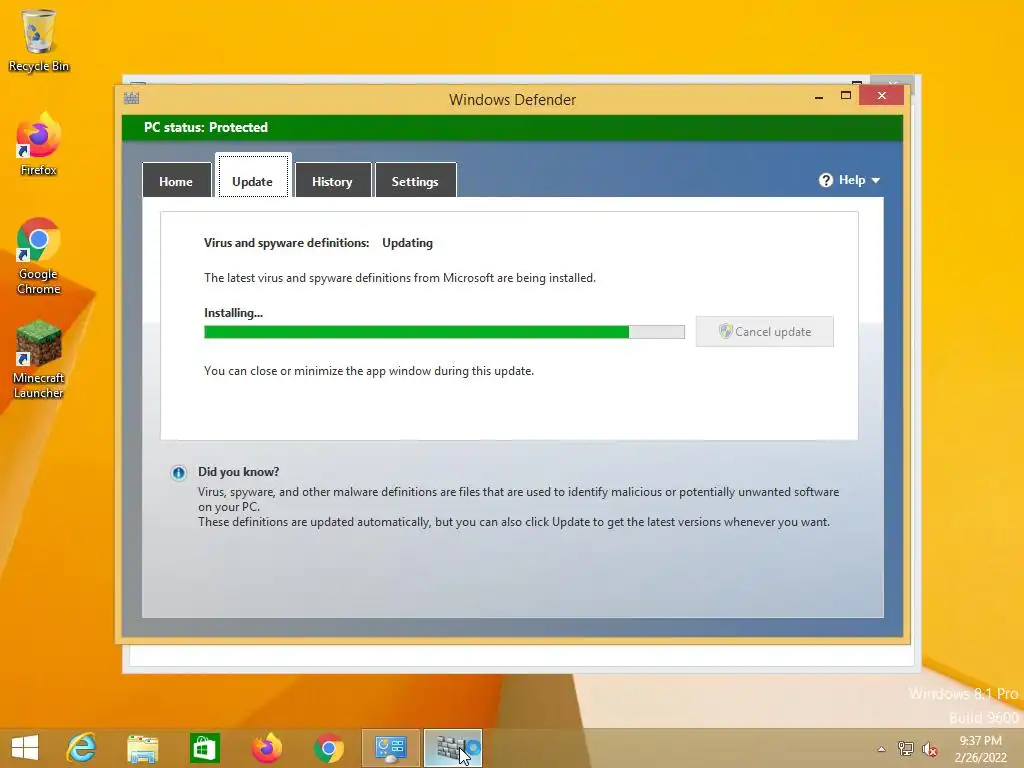Launch Internet Explorer from the taskbar

click(x=82, y=748)
